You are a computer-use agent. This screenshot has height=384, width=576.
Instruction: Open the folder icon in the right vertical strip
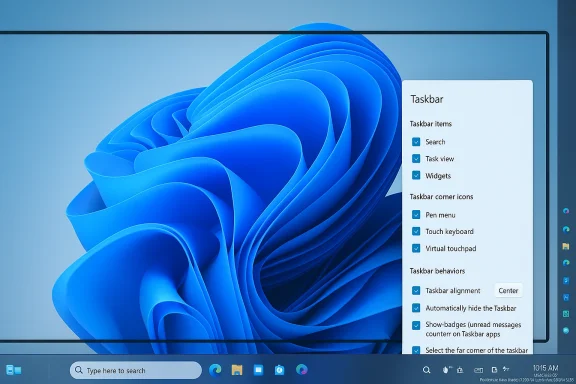point(566,246)
